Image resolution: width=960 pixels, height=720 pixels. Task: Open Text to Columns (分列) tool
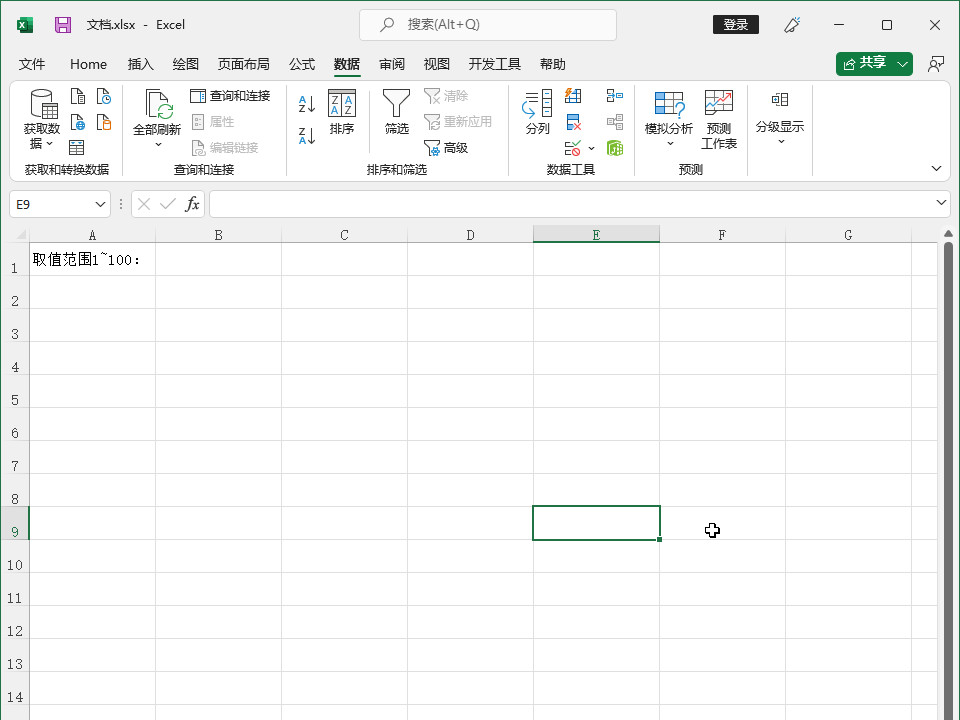[x=537, y=112]
